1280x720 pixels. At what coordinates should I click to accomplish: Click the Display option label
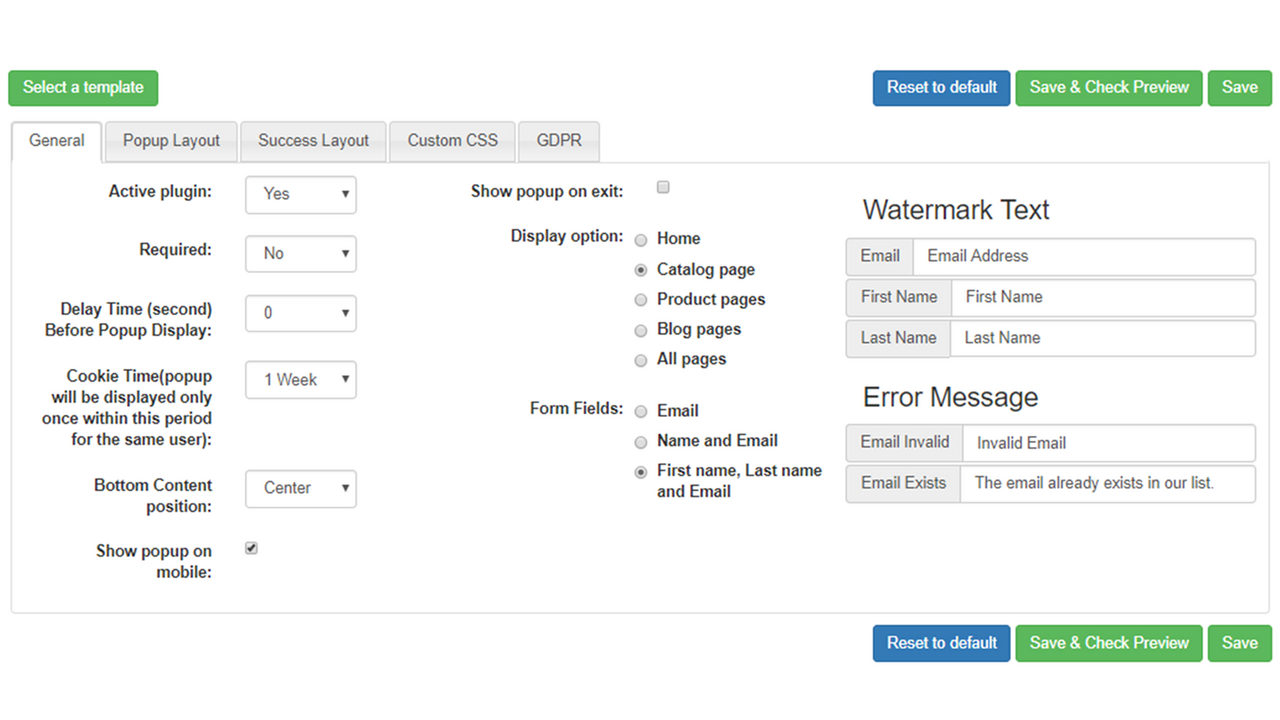567,236
